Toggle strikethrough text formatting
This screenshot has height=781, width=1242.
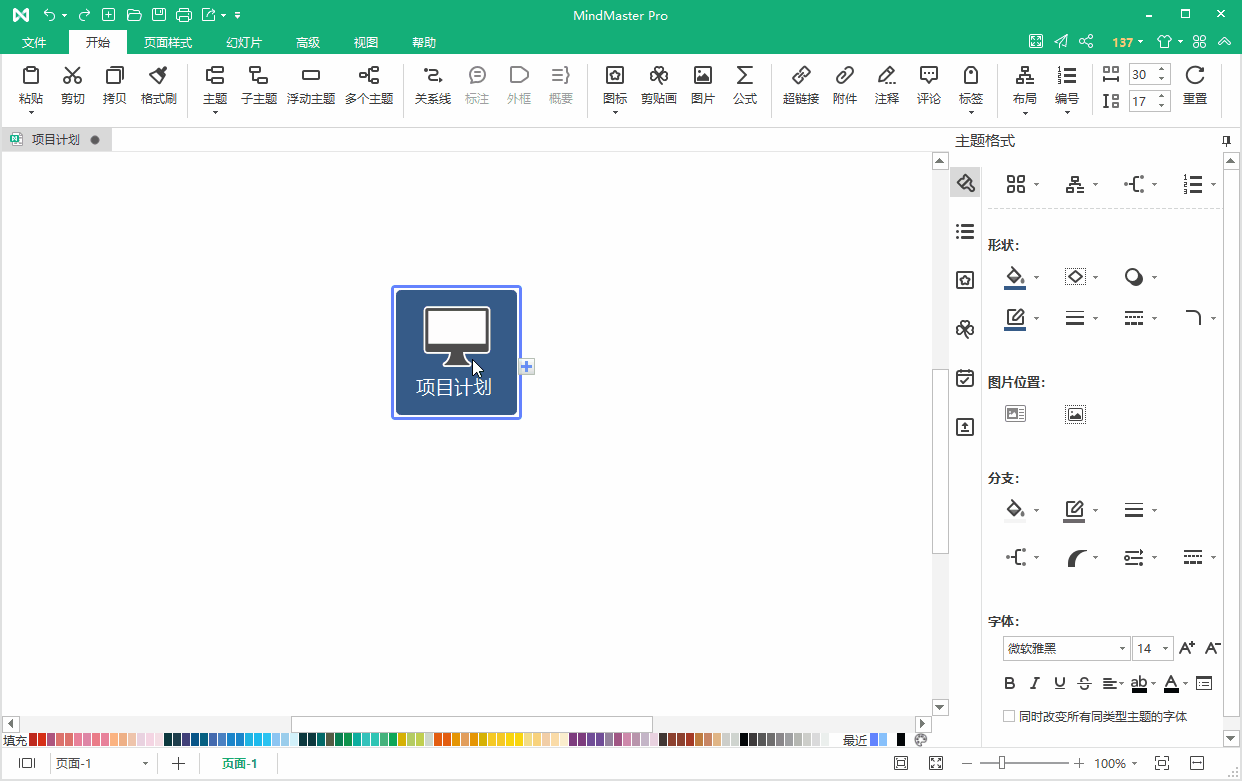1085,684
